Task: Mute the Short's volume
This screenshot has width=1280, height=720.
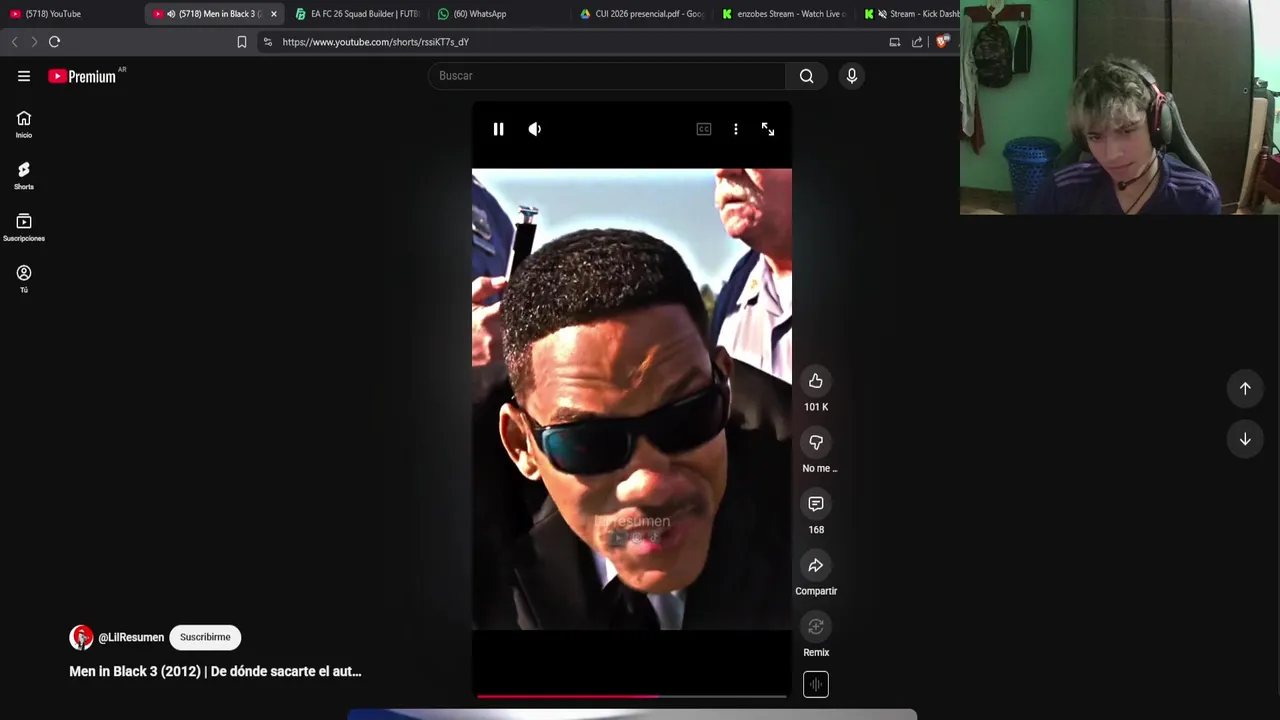Action: click(535, 129)
